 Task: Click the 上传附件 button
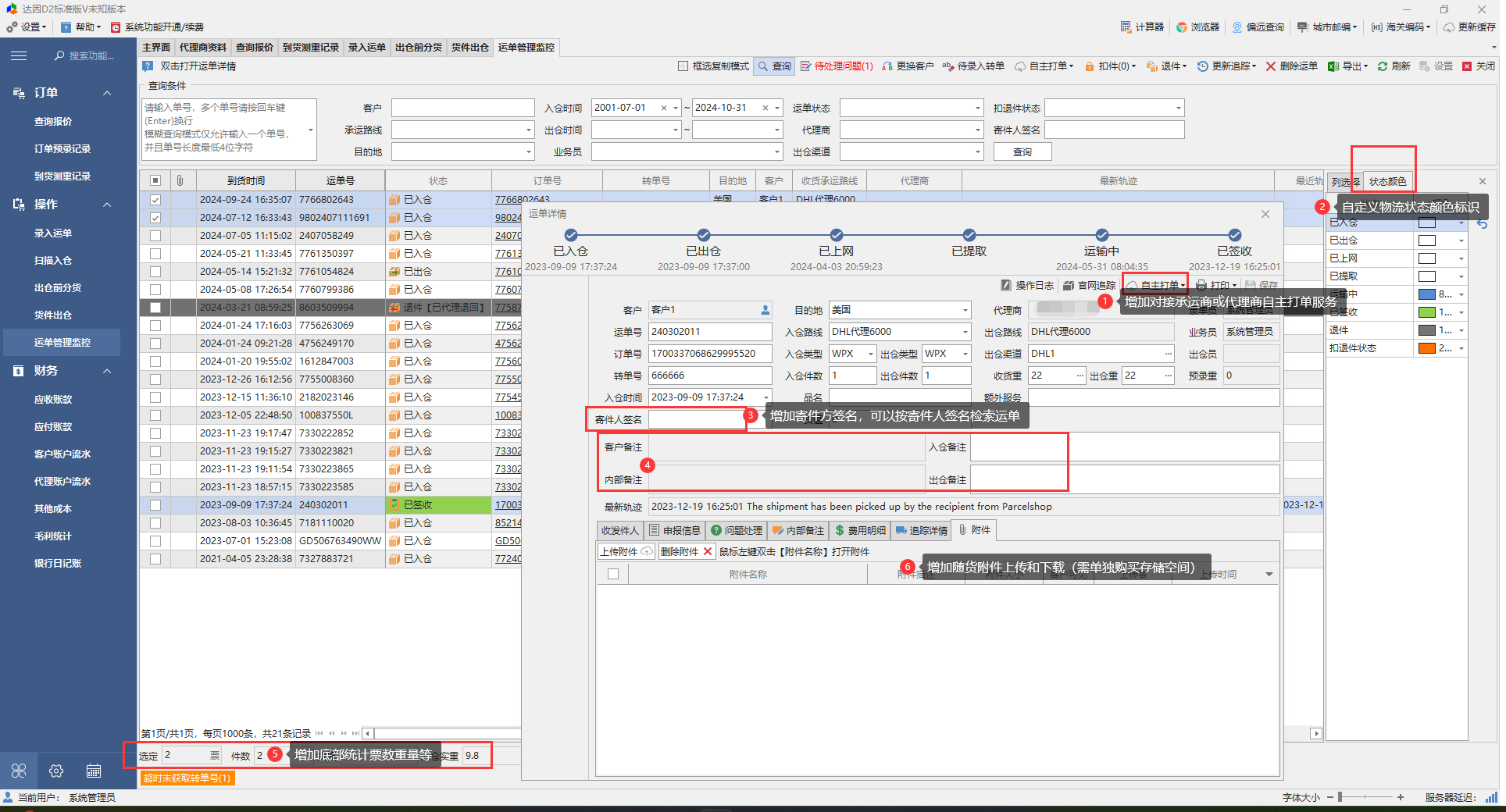(x=626, y=552)
